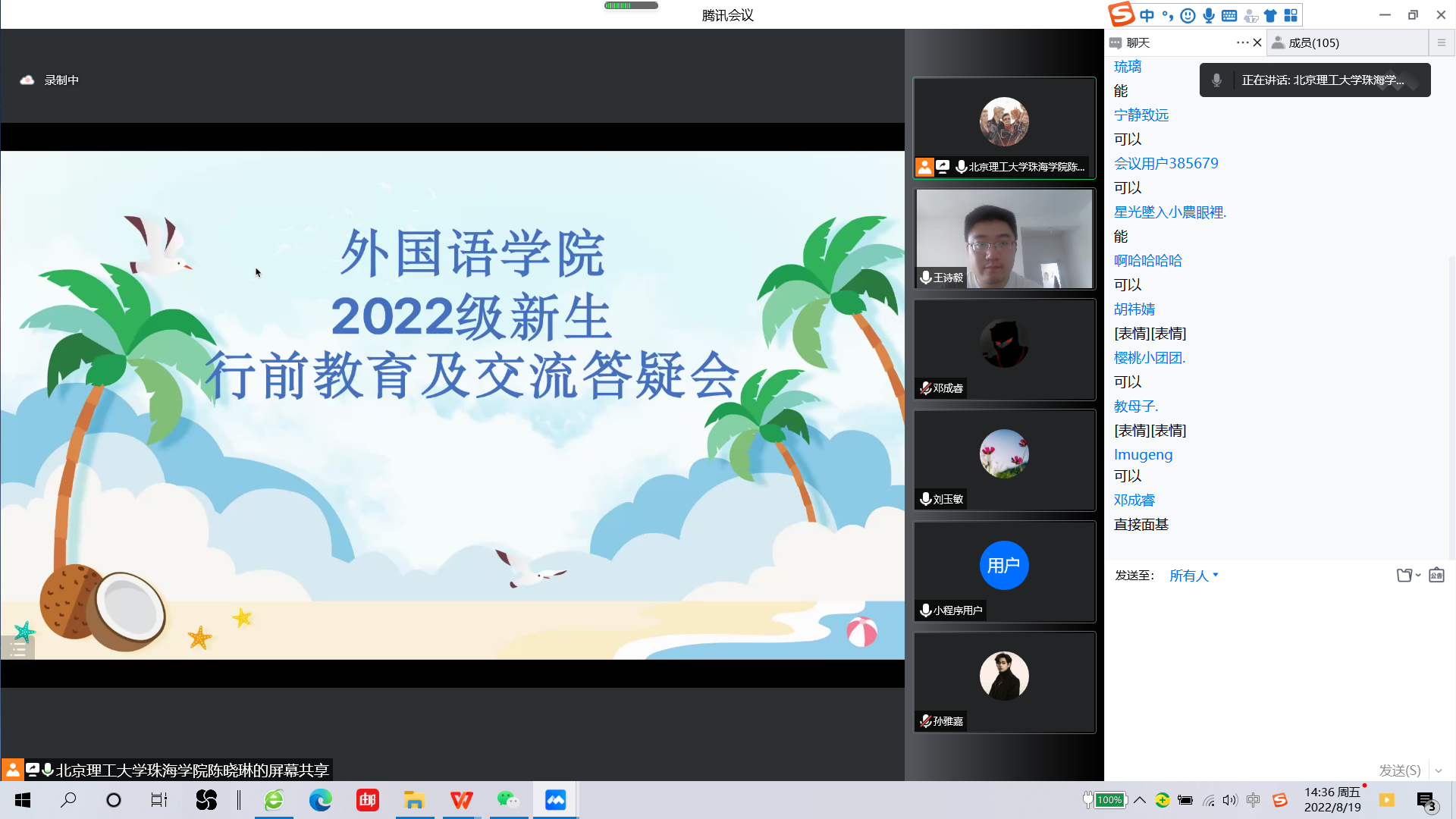The height and width of the screenshot is (819, 1456).
Task: Open the 所有人 send-to dropdown
Action: pos(1194,576)
